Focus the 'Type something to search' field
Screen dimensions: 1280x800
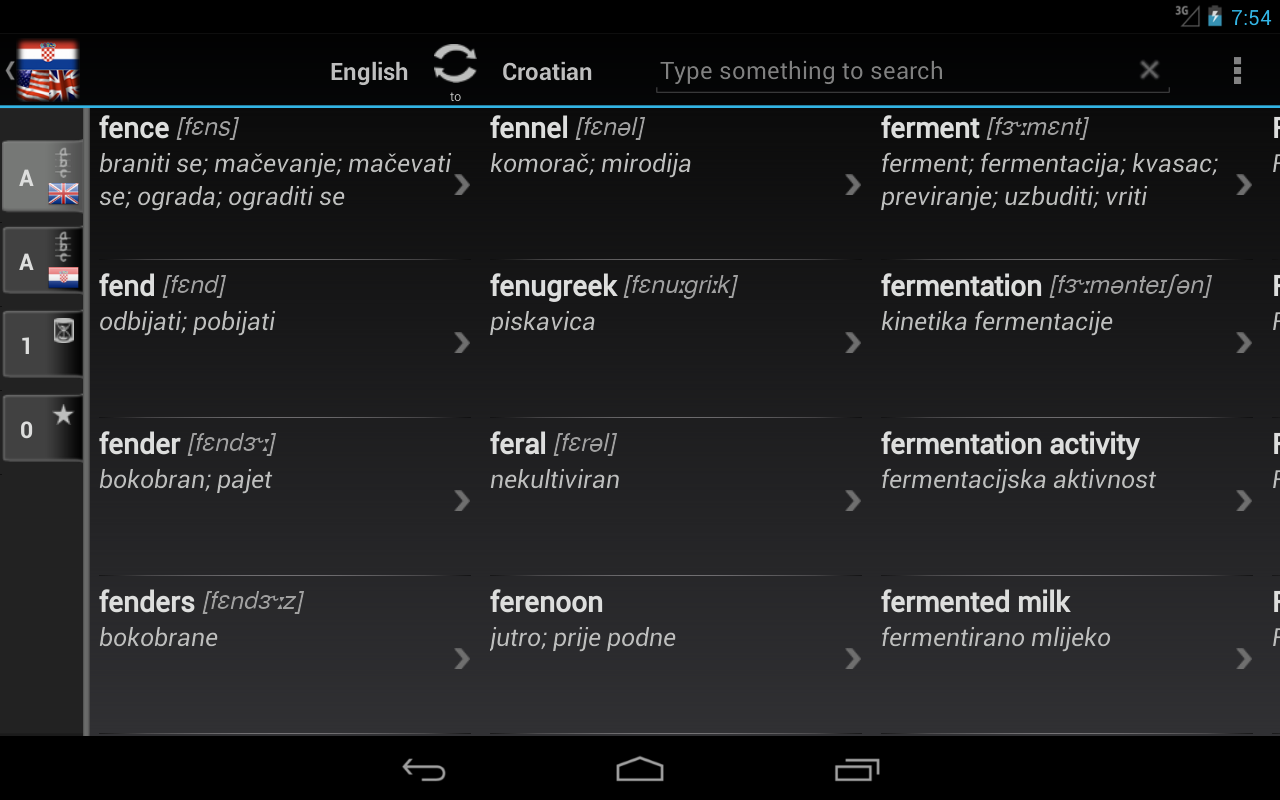coord(895,71)
